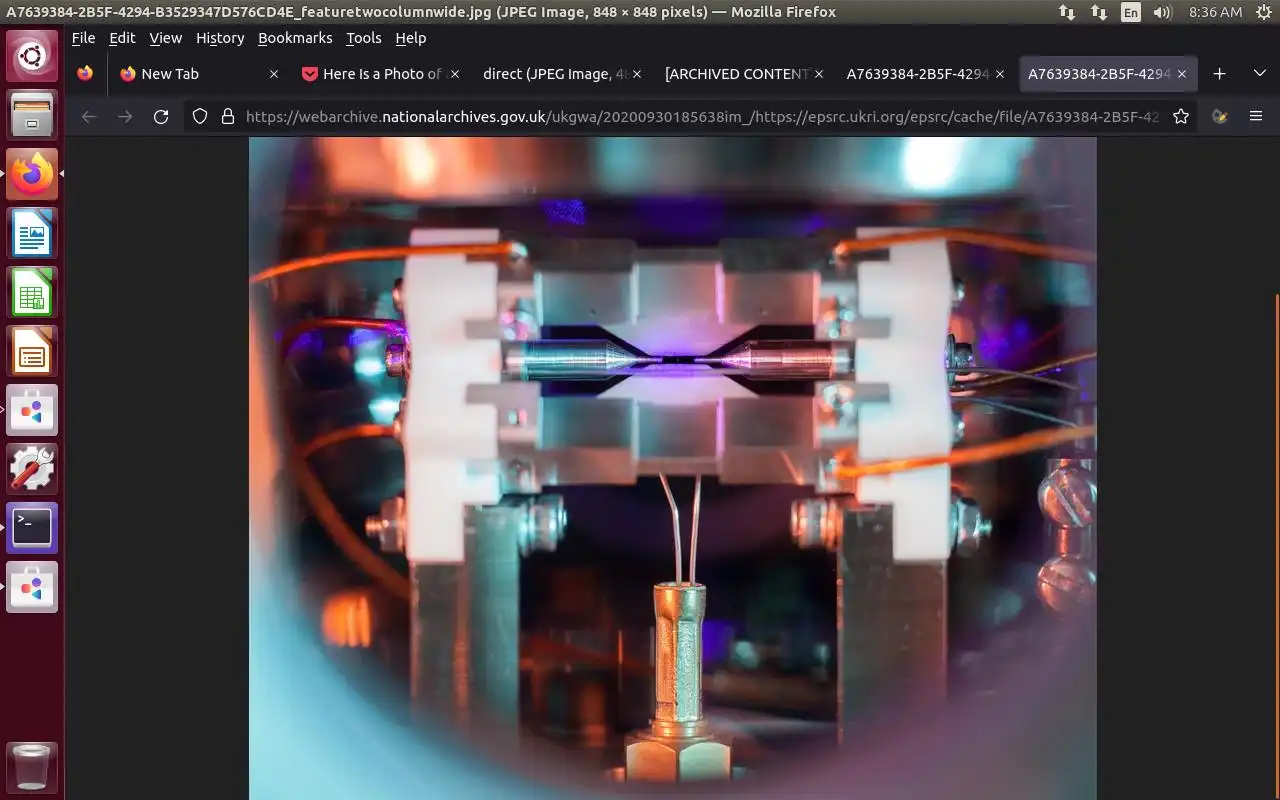
Task: Click the extension icon beside the bookmark star
Action: coord(1220,117)
